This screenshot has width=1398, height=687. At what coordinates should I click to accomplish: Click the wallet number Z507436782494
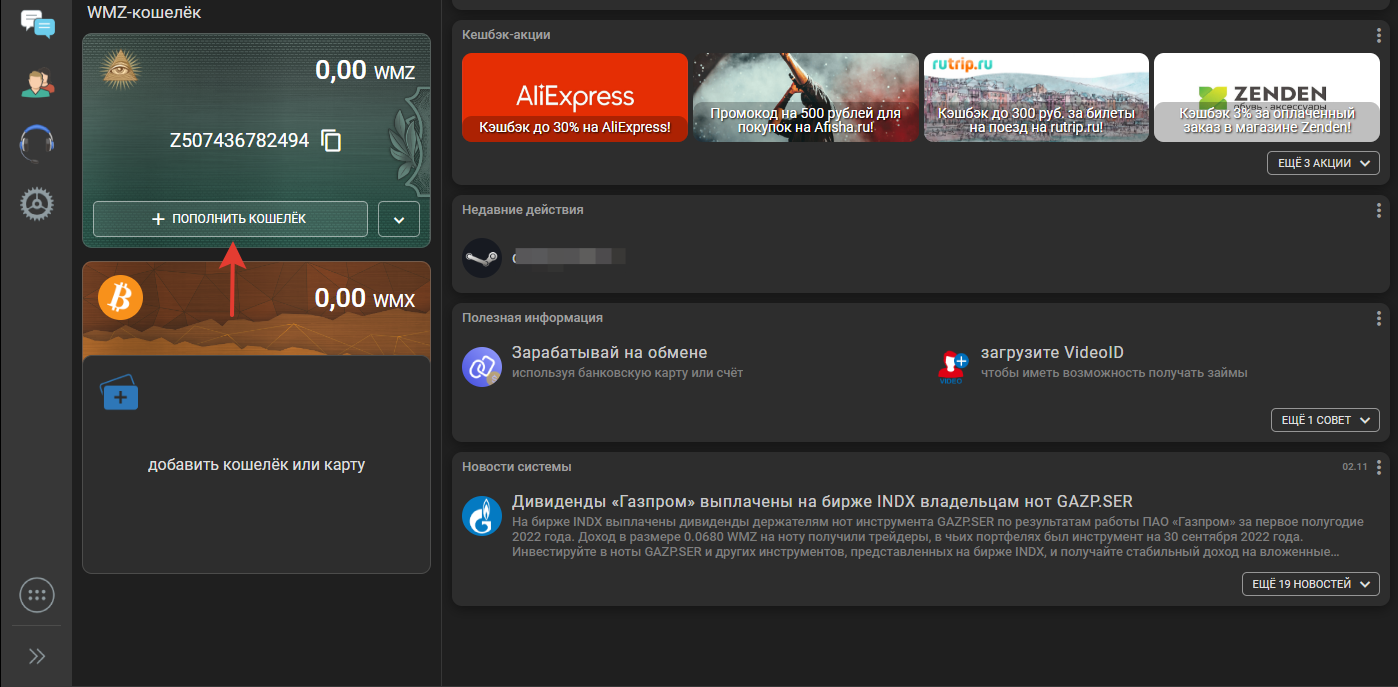tap(239, 141)
